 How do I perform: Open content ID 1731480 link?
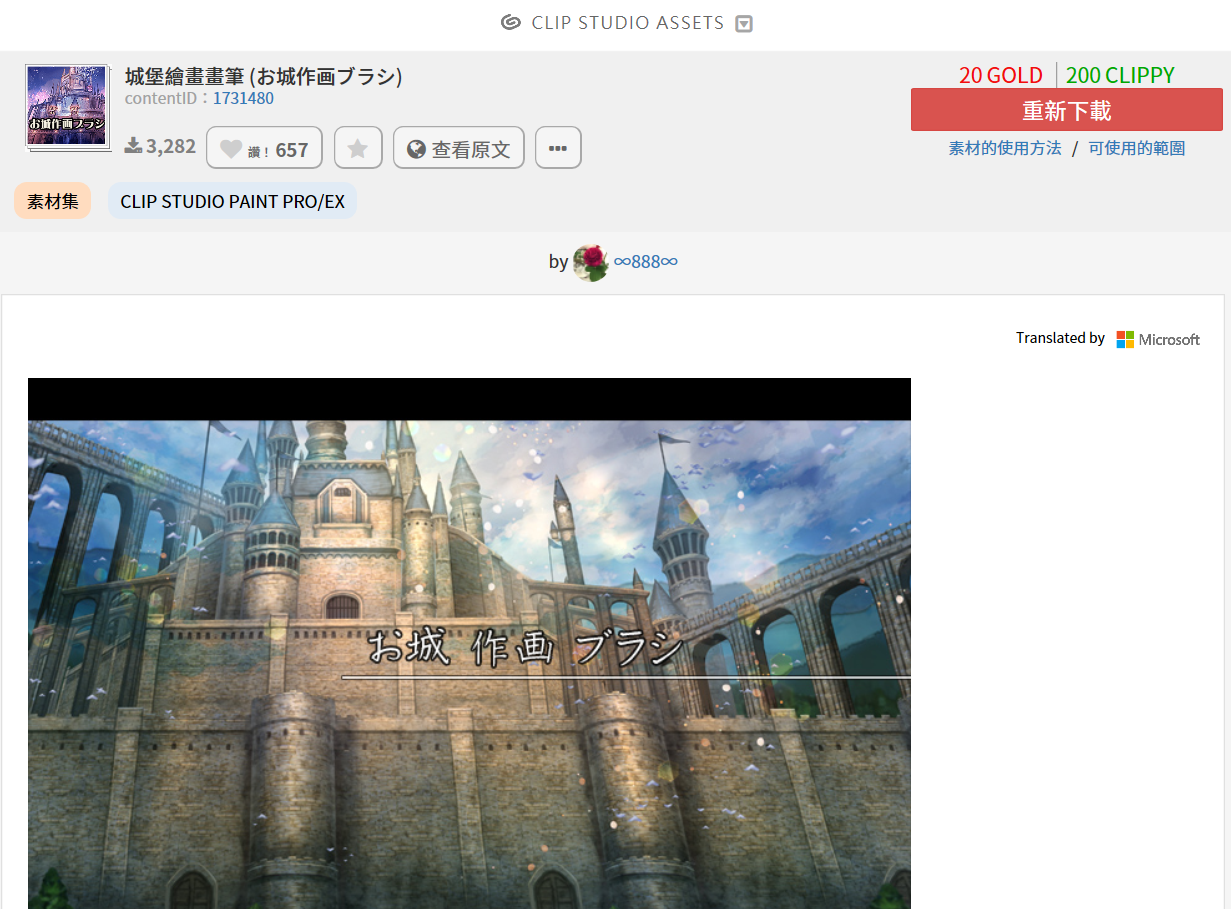pos(243,98)
